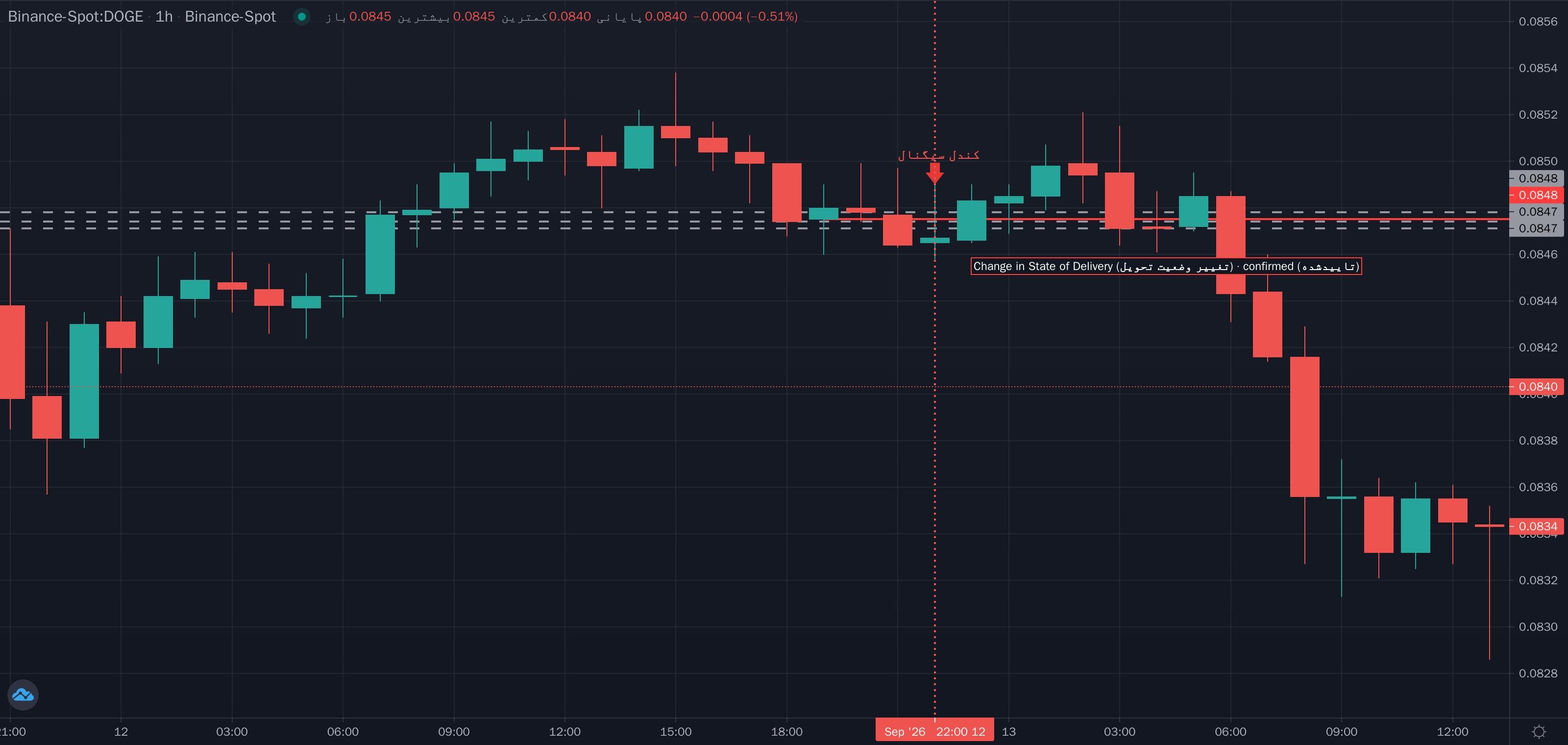The image size is (1568, 745).
Task: Click the 0.0842 price scale label
Action: (1538, 348)
